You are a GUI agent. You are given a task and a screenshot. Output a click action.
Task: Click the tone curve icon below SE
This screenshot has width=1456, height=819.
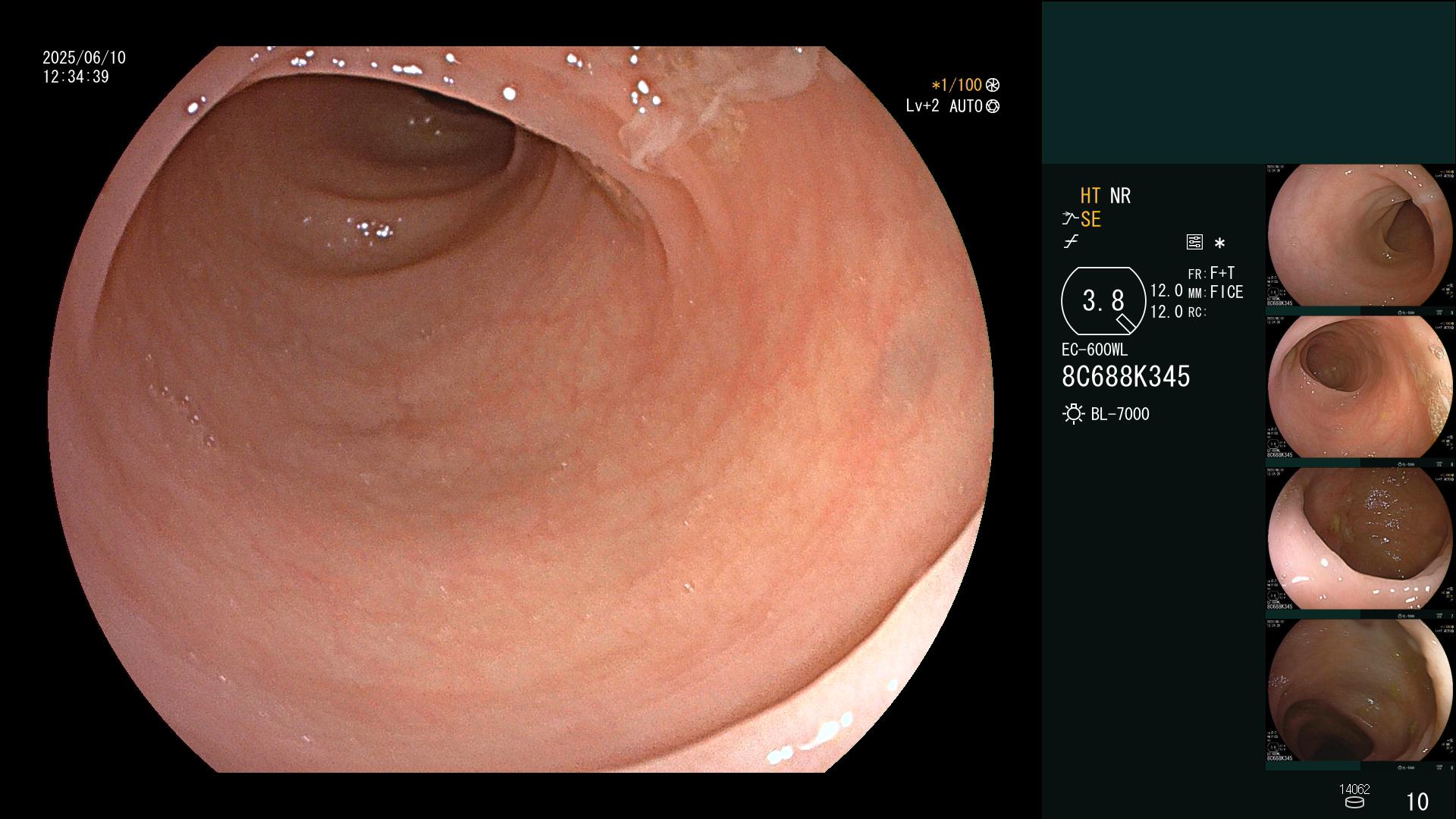click(x=1071, y=242)
